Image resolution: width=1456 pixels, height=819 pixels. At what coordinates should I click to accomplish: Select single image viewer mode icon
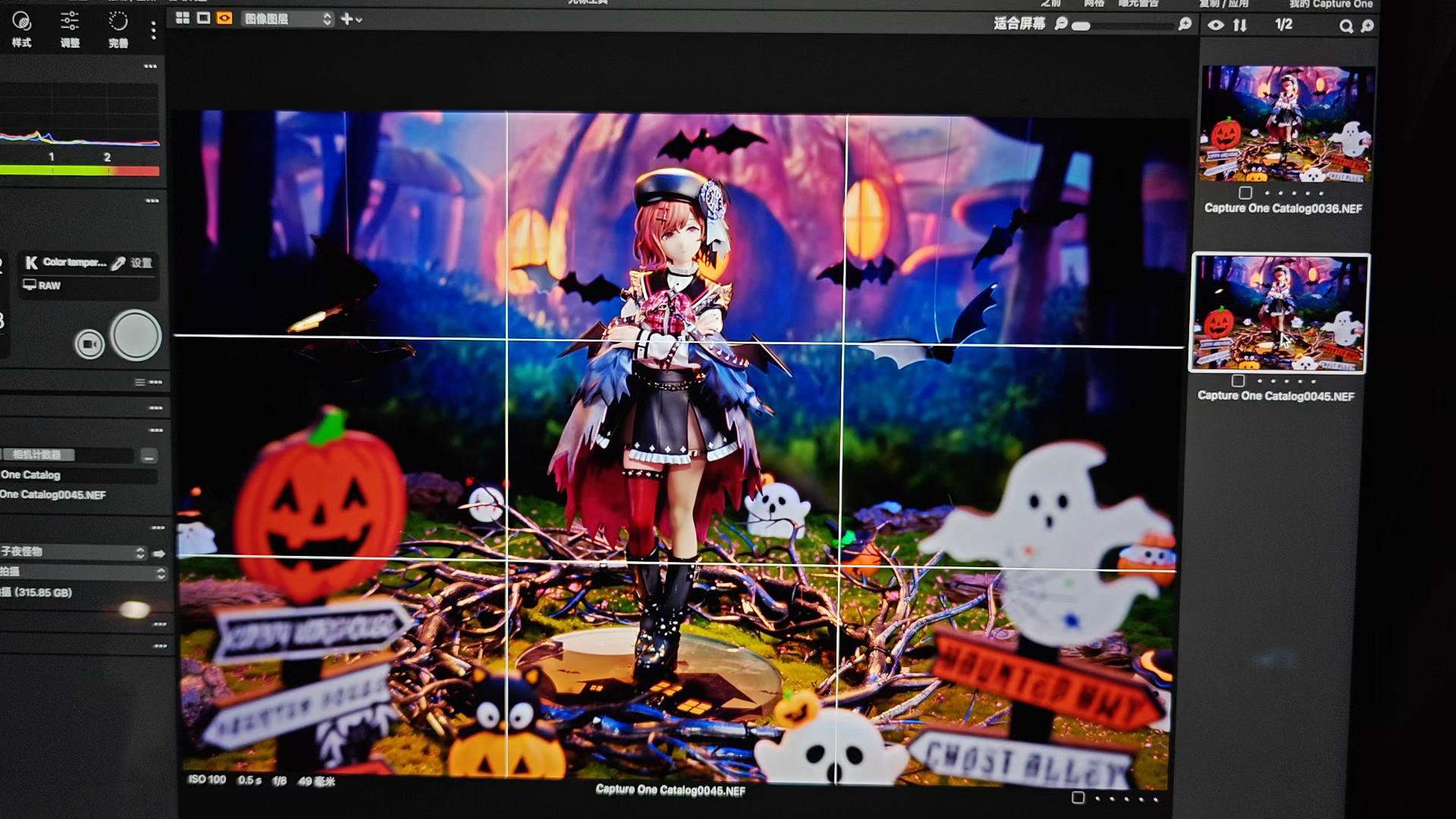point(203,18)
